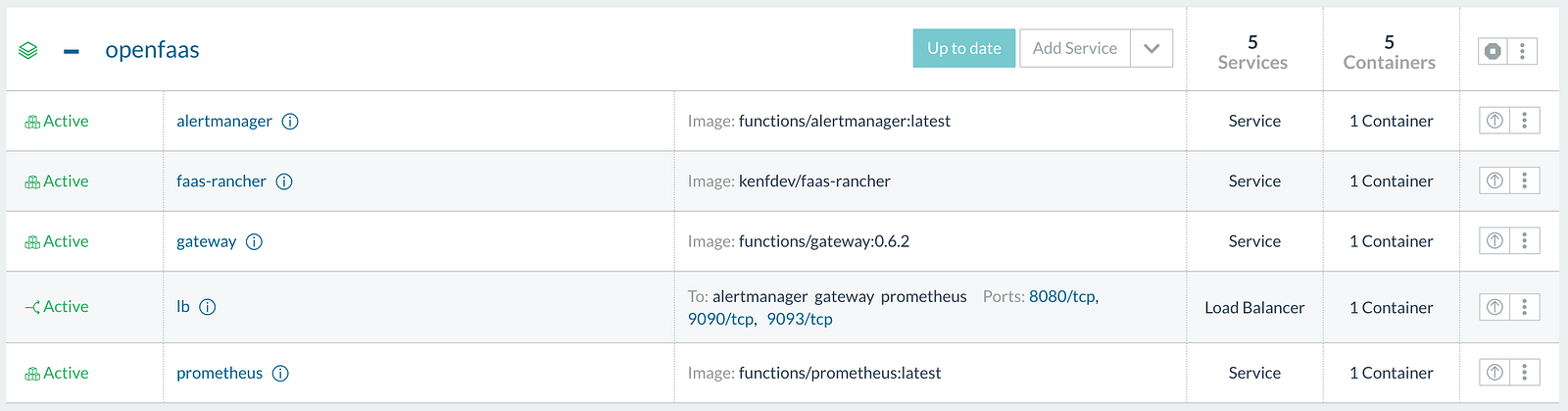Open the 8080/tcp port link

[1062, 296]
